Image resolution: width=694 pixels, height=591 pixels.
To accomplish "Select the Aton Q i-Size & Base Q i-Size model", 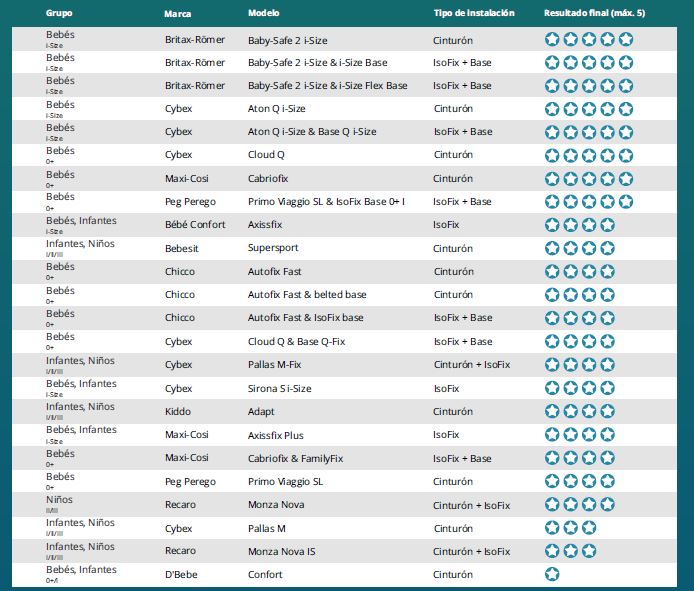I will tap(312, 132).
